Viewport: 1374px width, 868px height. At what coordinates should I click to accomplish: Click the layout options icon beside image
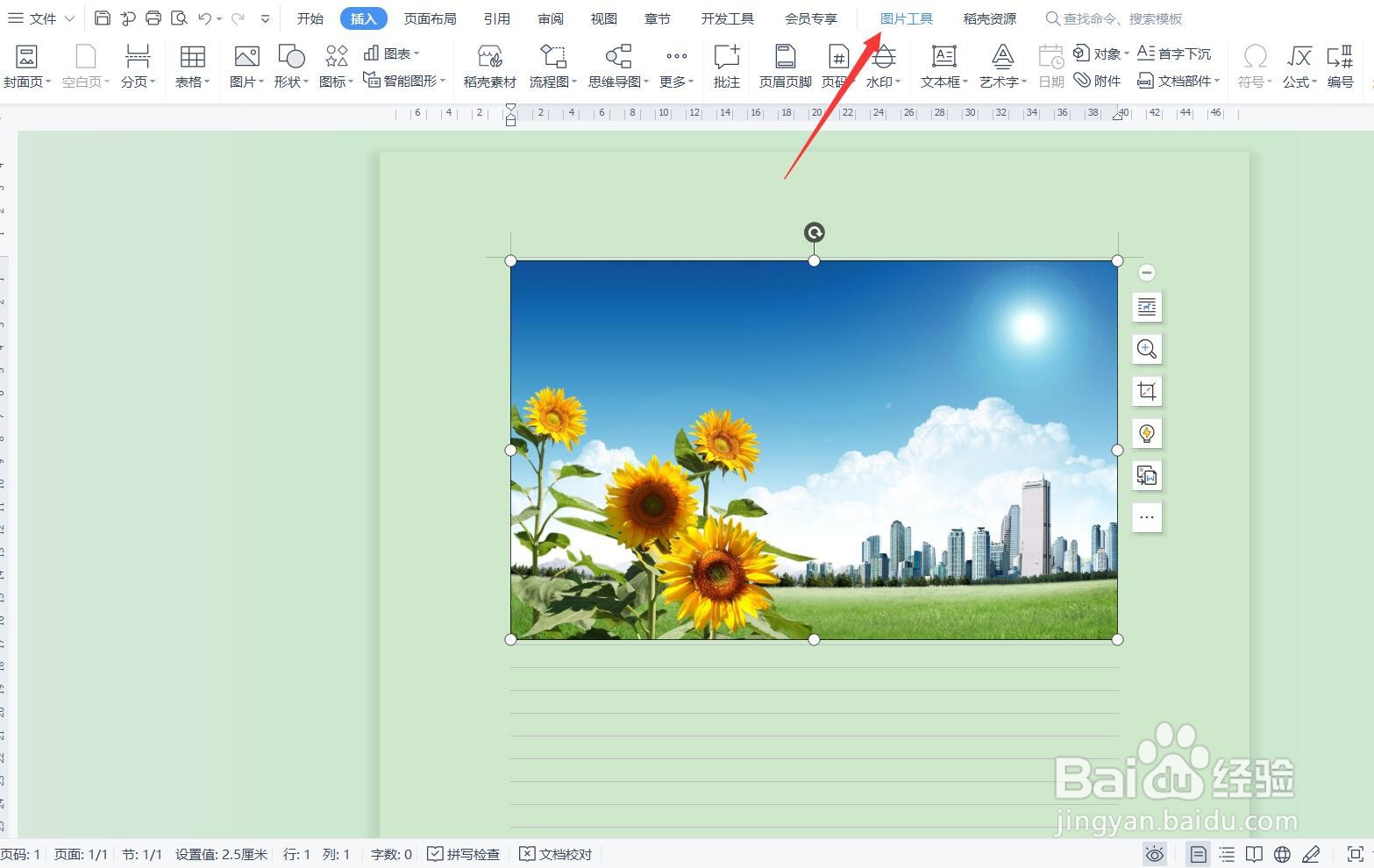click(x=1147, y=307)
